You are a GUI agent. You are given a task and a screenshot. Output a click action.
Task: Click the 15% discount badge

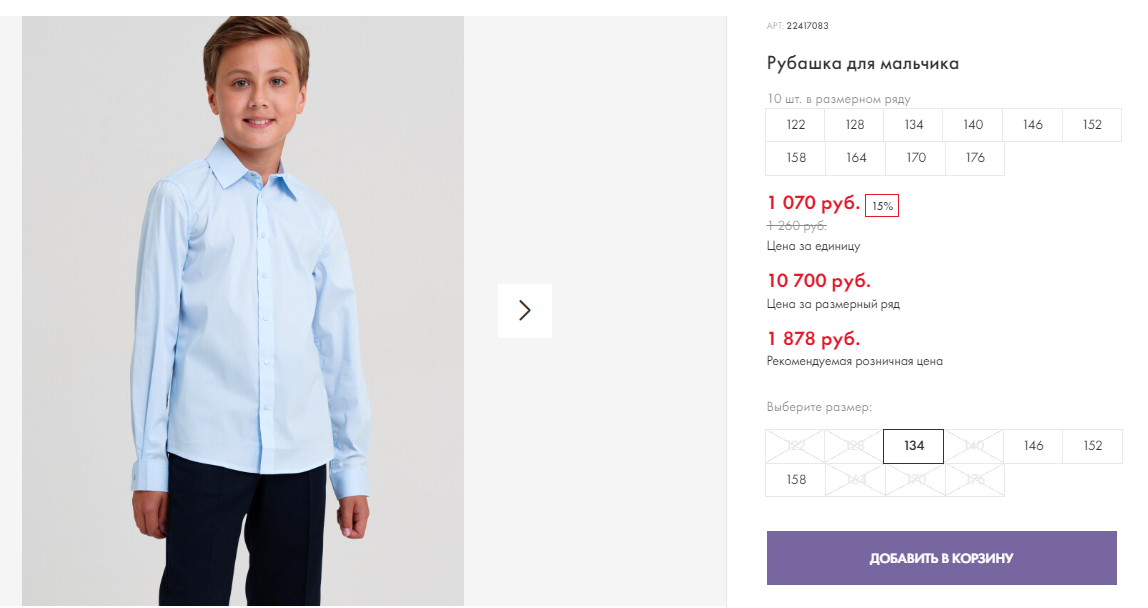point(882,206)
